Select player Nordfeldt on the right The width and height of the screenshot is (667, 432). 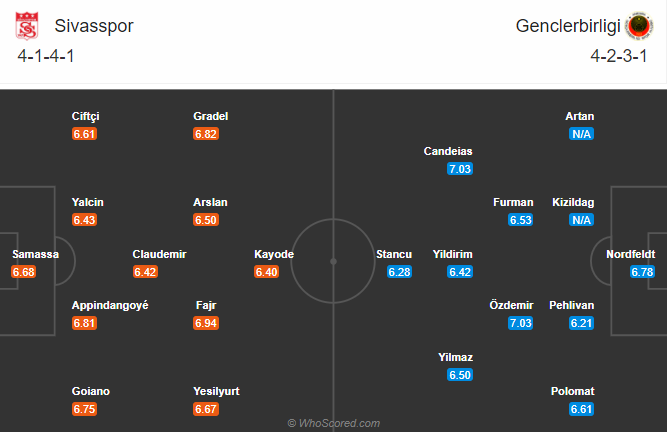point(632,254)
